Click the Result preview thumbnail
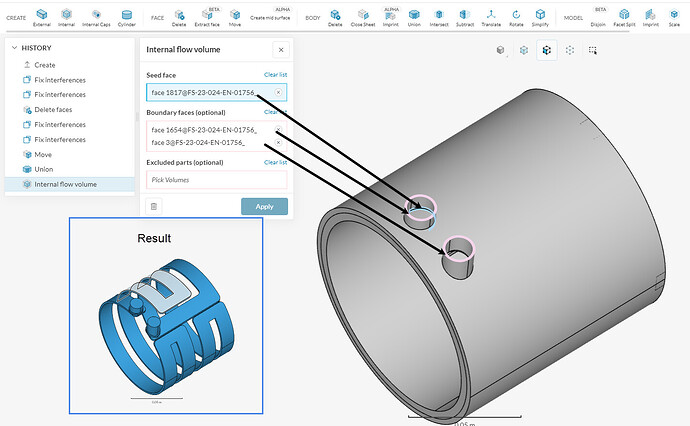 click(166, 316)
